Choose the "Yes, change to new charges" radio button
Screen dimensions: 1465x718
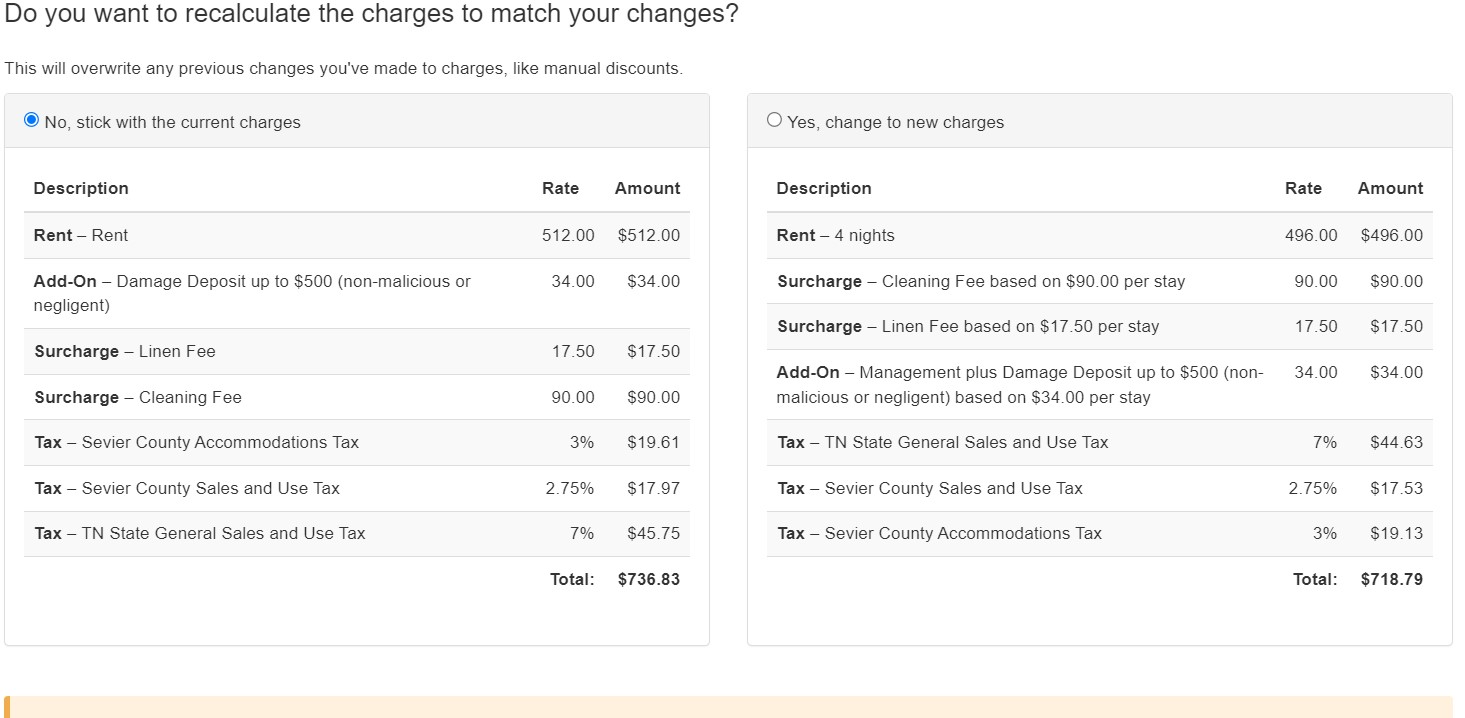pyautogui.click(x=774, y=120)
